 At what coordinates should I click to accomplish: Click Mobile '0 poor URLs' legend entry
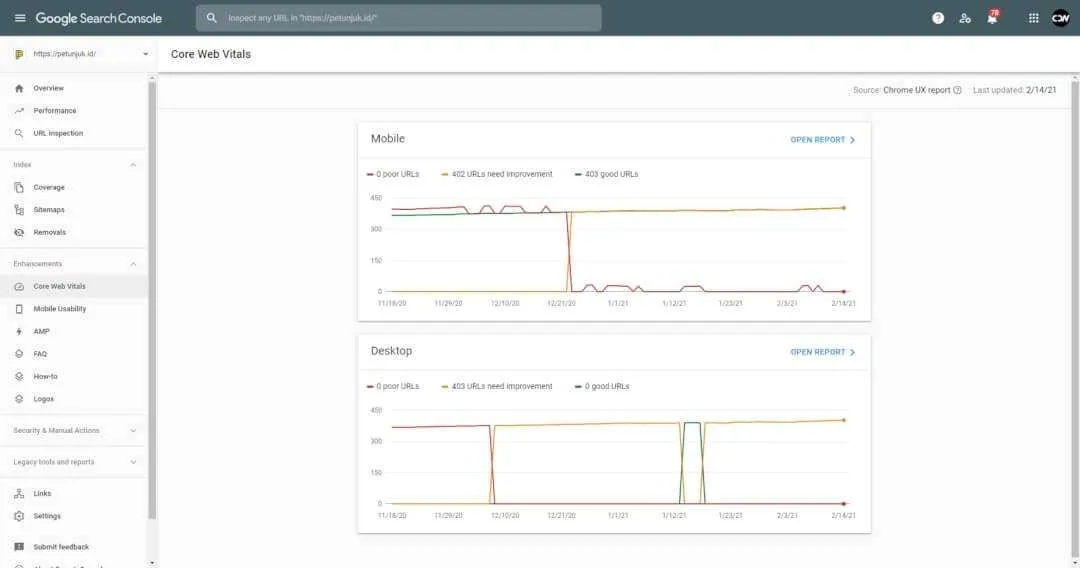[393, 174]
